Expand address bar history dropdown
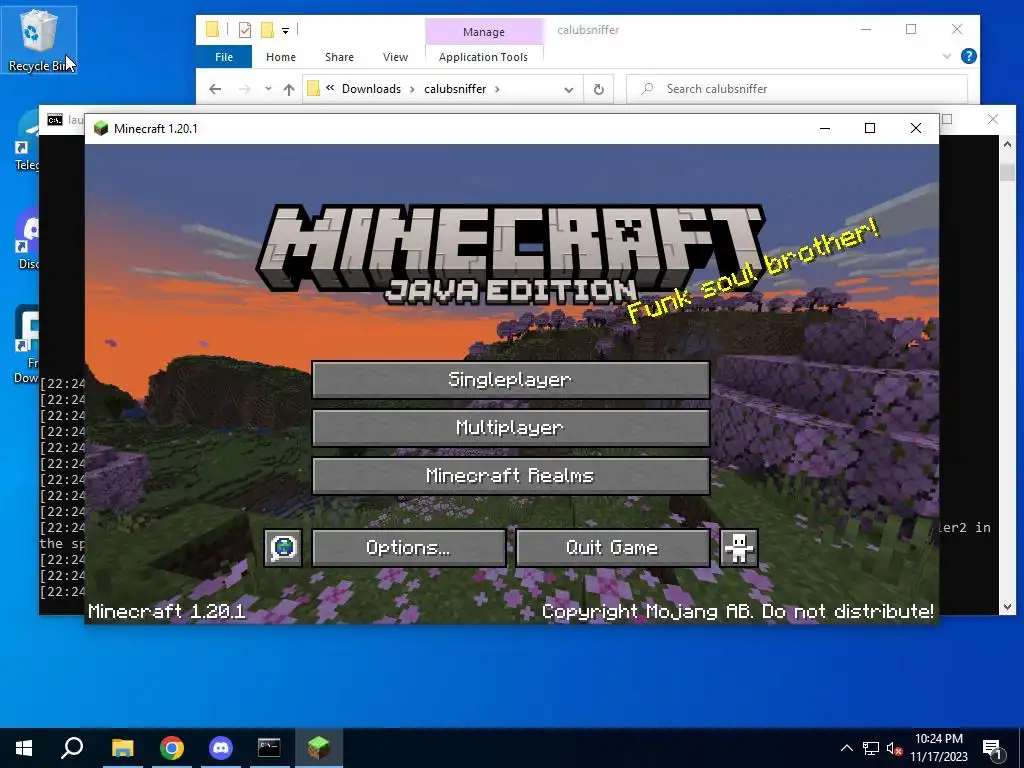This screenshot has height=768, width=1024. click(569, 89)
